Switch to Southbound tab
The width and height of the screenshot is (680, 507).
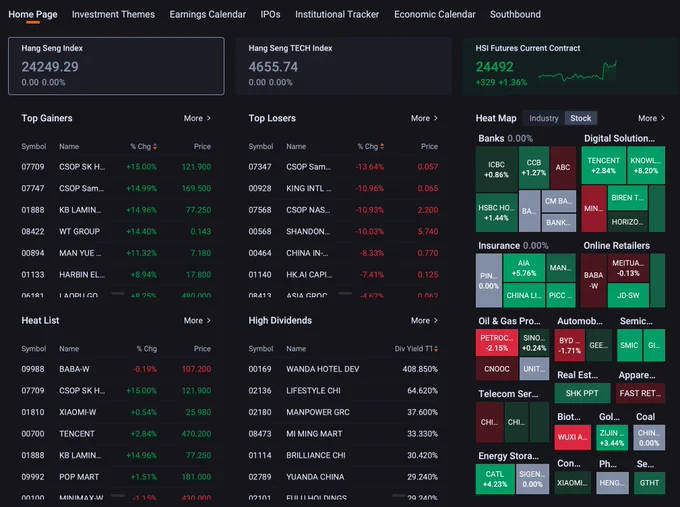[x=515, y=14]
